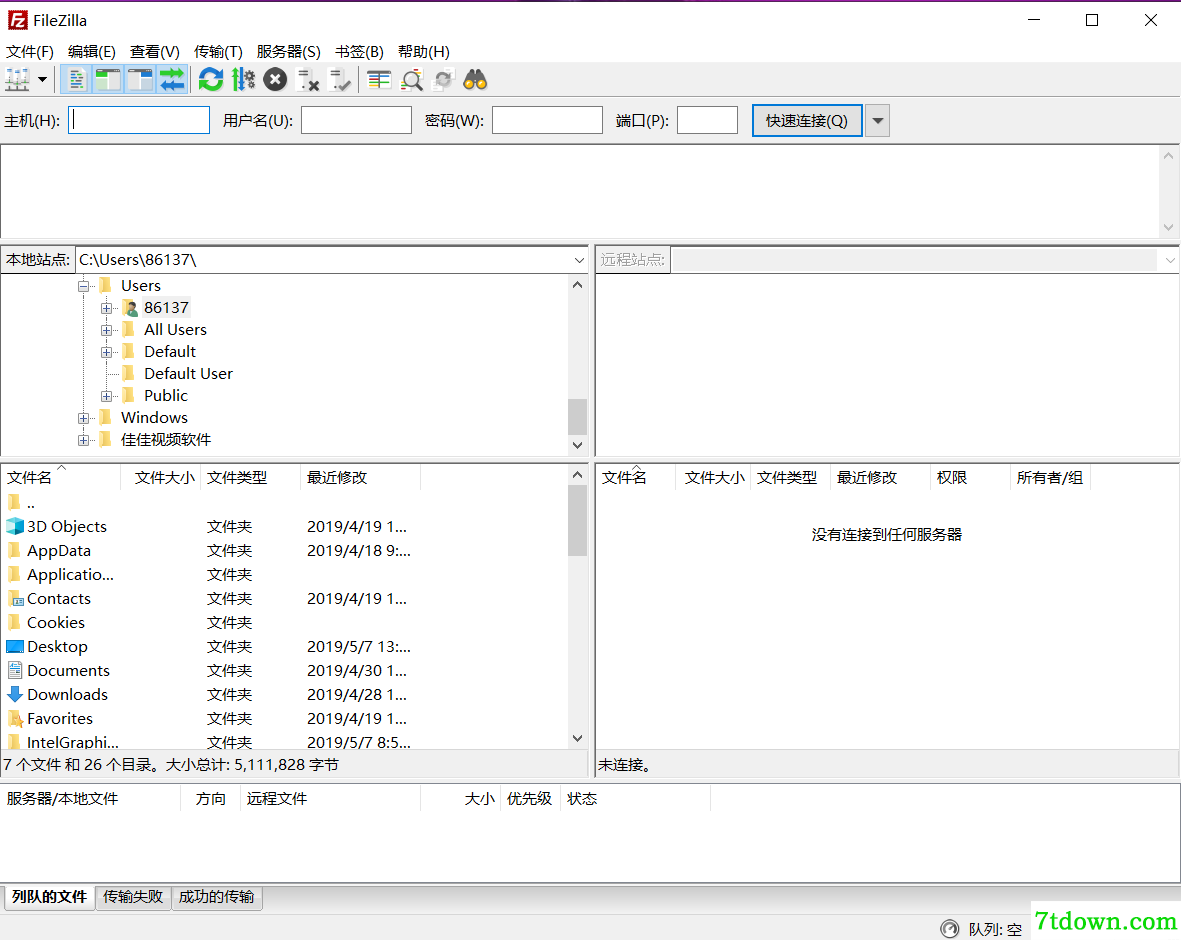
Task: Open the 书签(B) menu
Action: (x=359, y=51)
